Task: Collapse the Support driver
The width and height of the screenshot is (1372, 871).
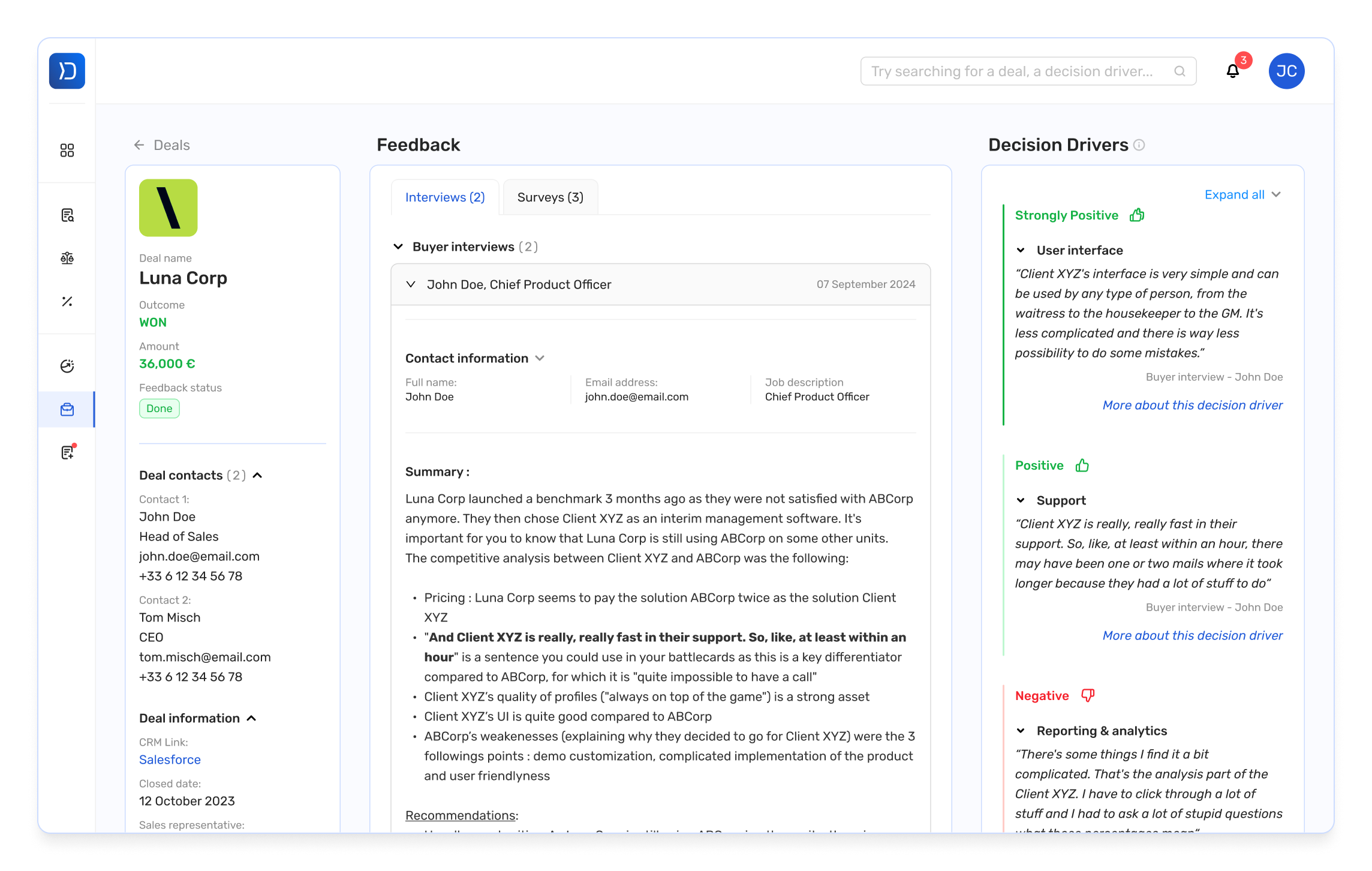Action: click(1021, 500)
